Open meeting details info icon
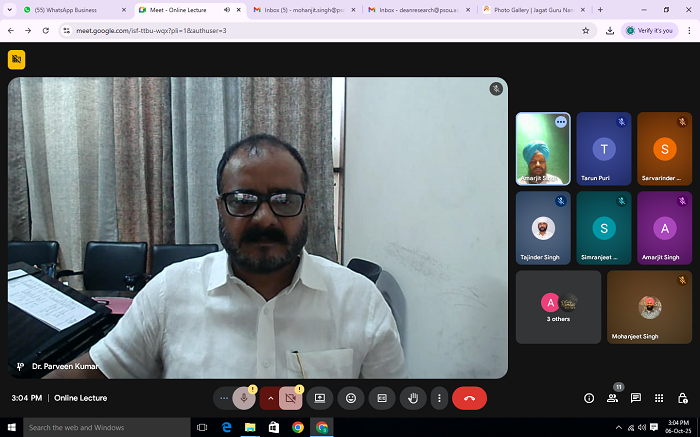700x437 pixels. pyautogui.click(x=588, y=398)
